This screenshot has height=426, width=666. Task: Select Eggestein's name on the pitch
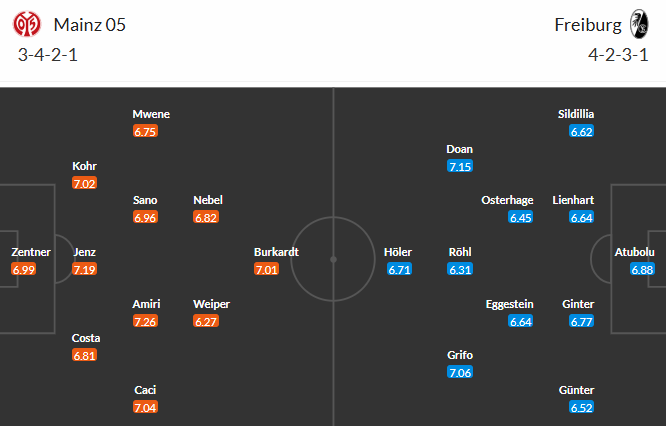click(x=510, y=304)
